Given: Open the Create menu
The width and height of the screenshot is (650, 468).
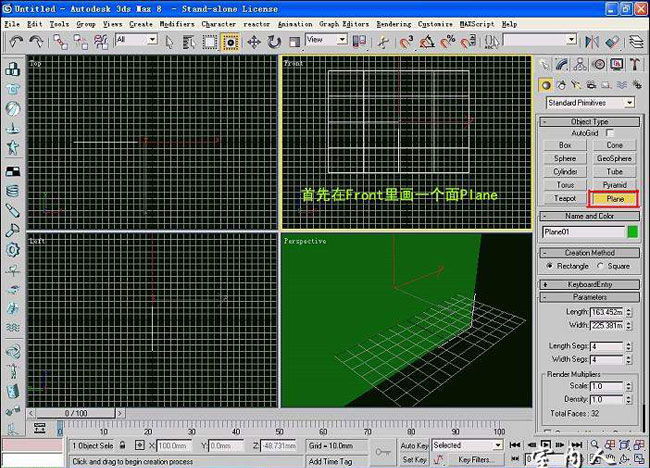Looking at the screenshot, I should [141, 24].
